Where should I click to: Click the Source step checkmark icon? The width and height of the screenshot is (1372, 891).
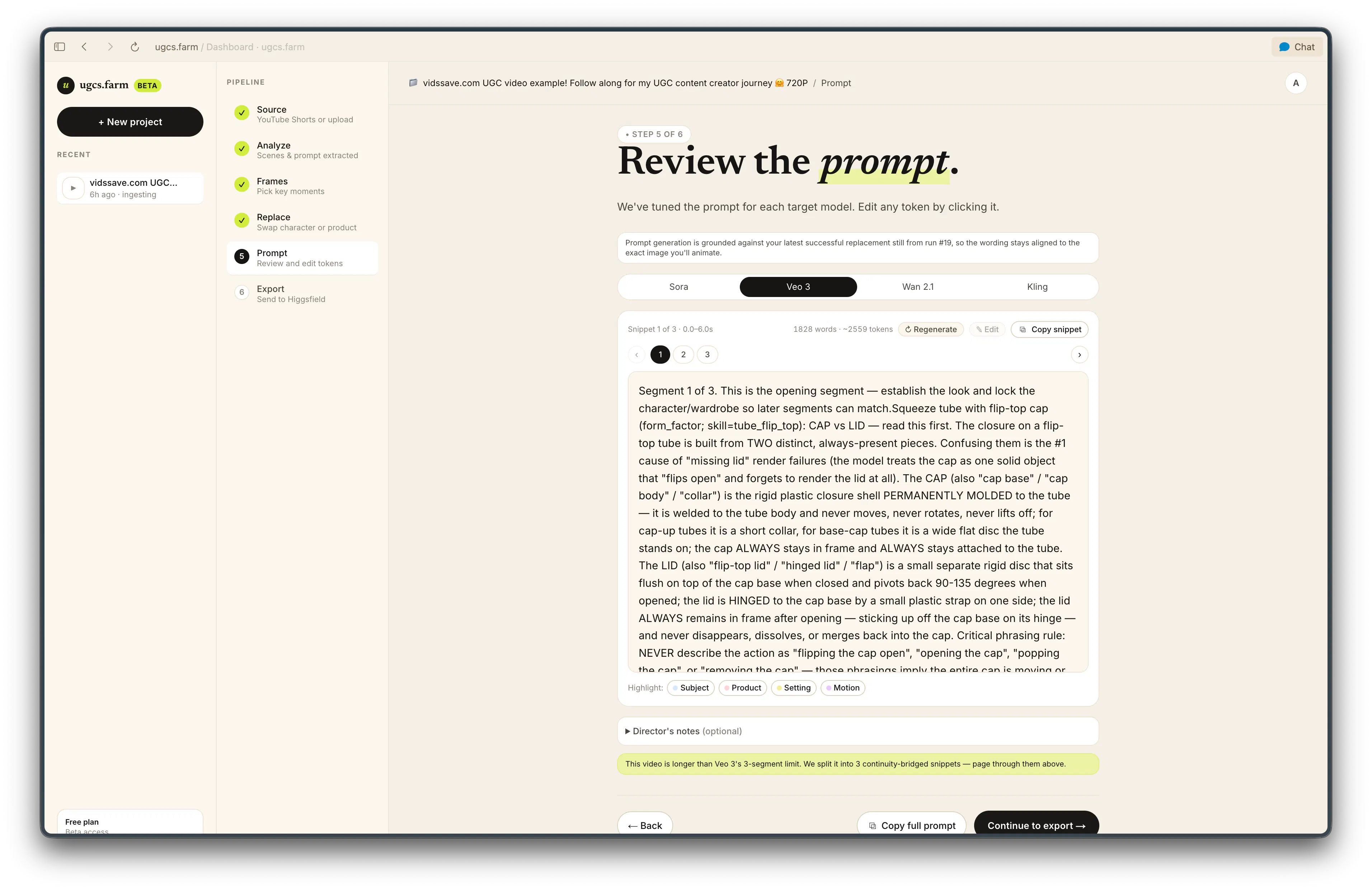pyautogui.click(x=241, y=112)
